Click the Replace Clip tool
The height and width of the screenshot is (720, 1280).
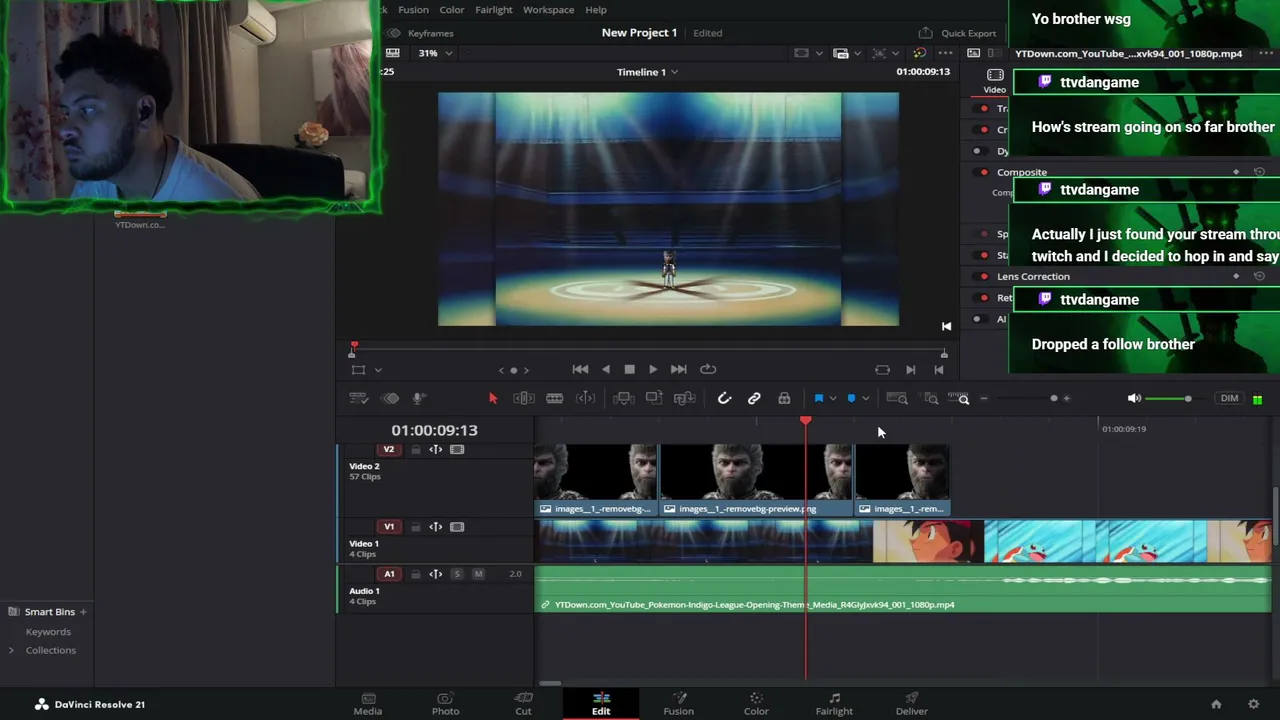tap(685, 398)
